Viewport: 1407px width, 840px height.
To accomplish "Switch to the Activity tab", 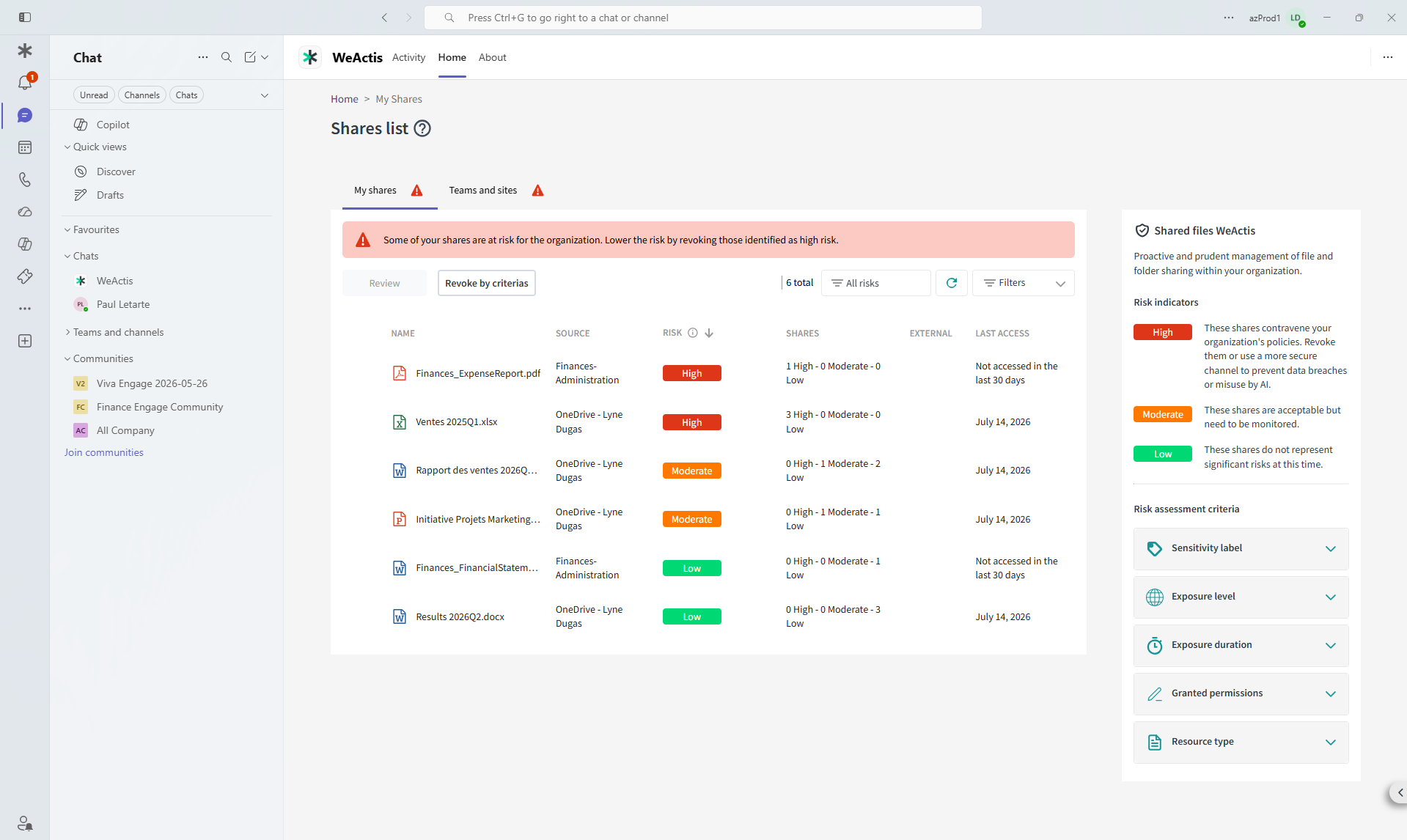I will [408, 57].
